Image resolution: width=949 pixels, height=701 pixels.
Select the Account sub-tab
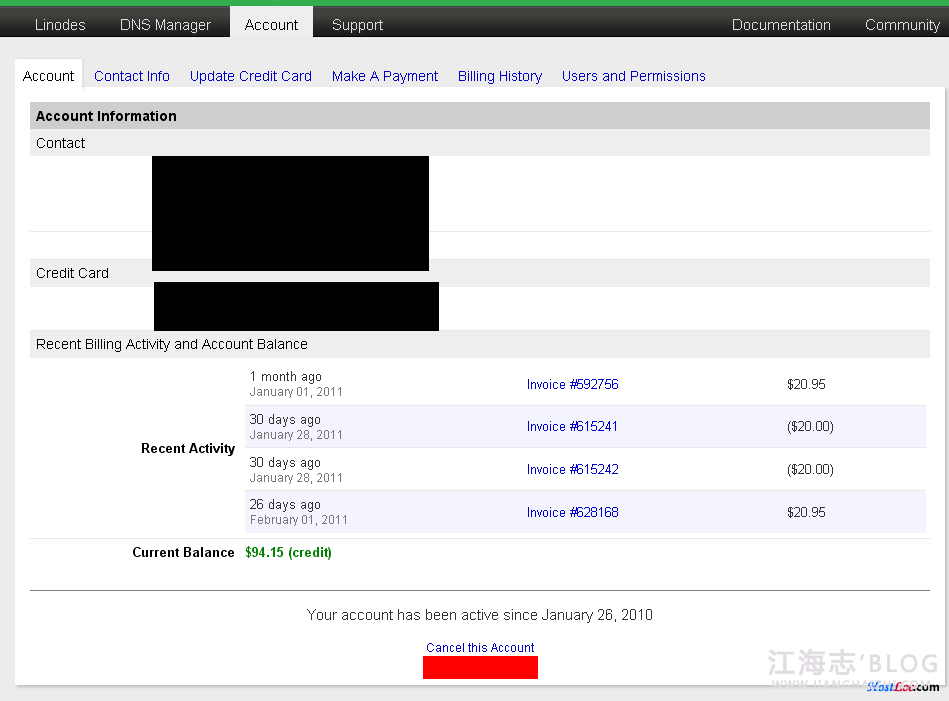coord(48,76)
